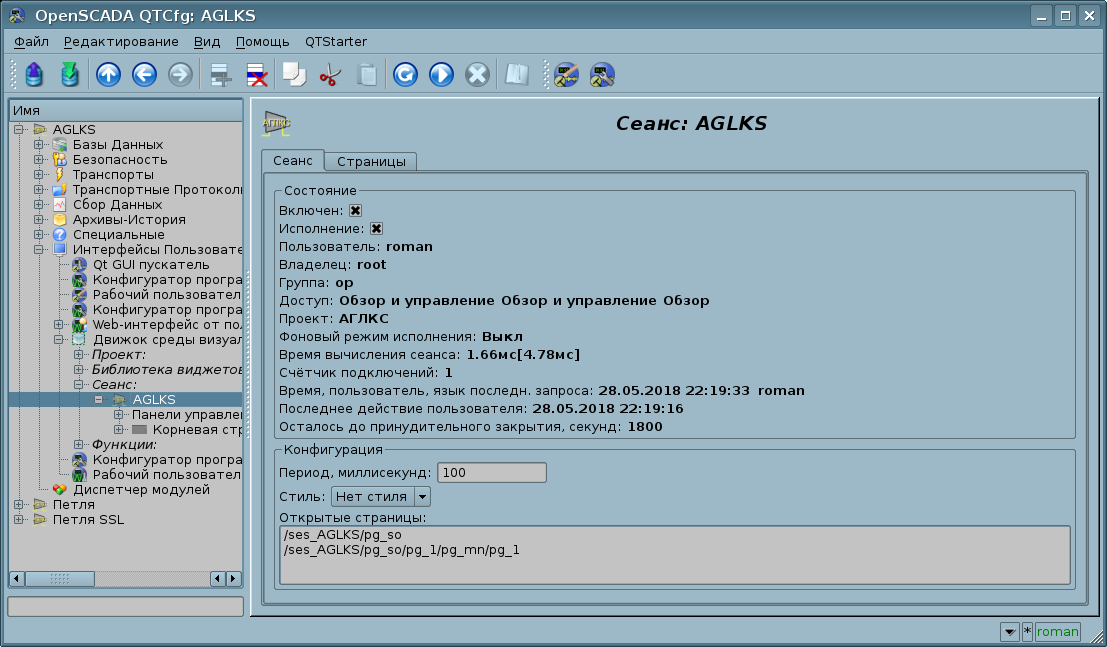Expand the Сбор Данных node
The height and width of the screenshot is (647, 1107).
(x=39, y=205)
